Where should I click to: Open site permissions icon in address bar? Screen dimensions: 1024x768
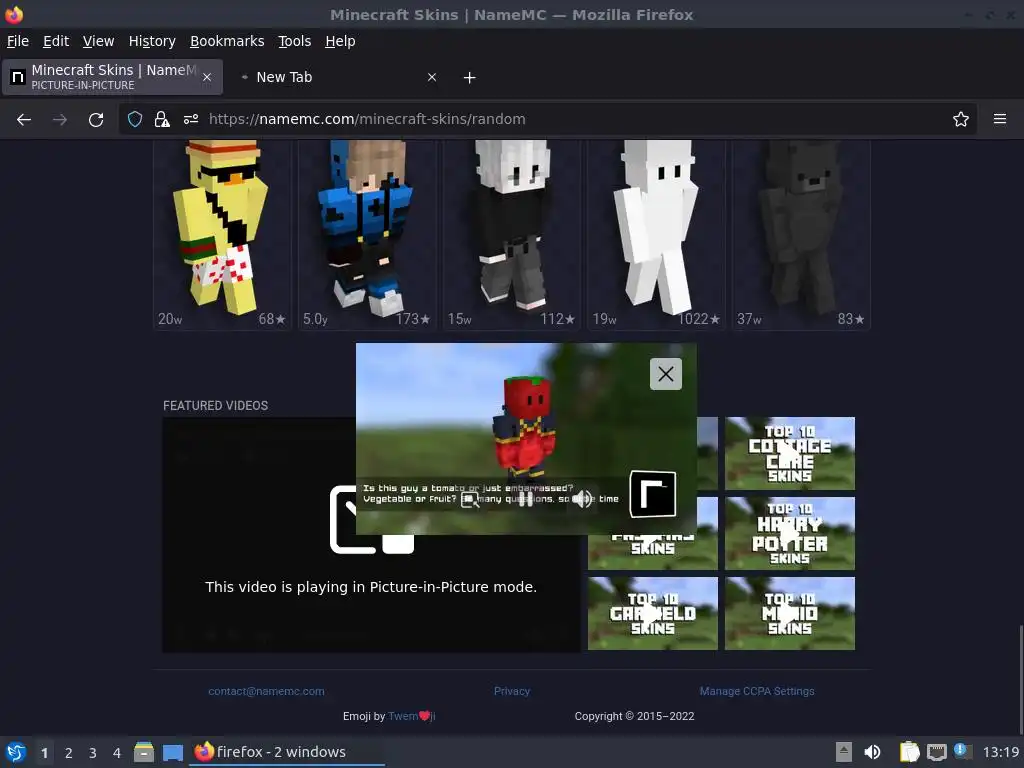(191, 119)
